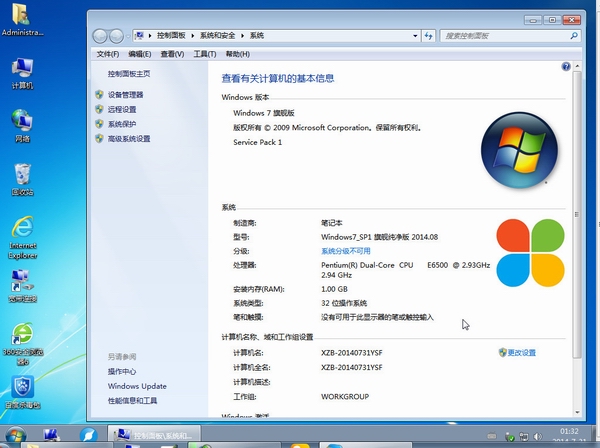Open the 网络 desktop icon
Screen dimensions: 600x448
coord(22,126)
